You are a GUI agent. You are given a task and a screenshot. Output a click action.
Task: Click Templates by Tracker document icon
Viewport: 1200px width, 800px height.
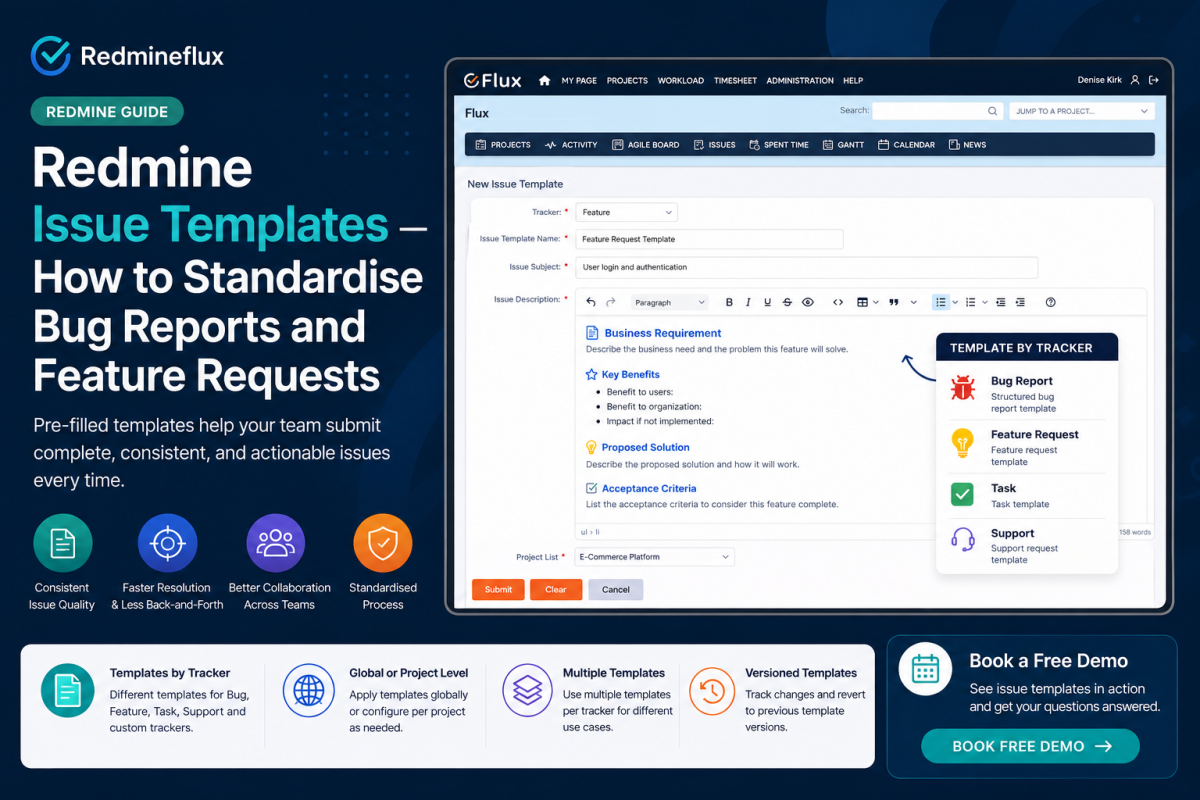click(67, 690)
